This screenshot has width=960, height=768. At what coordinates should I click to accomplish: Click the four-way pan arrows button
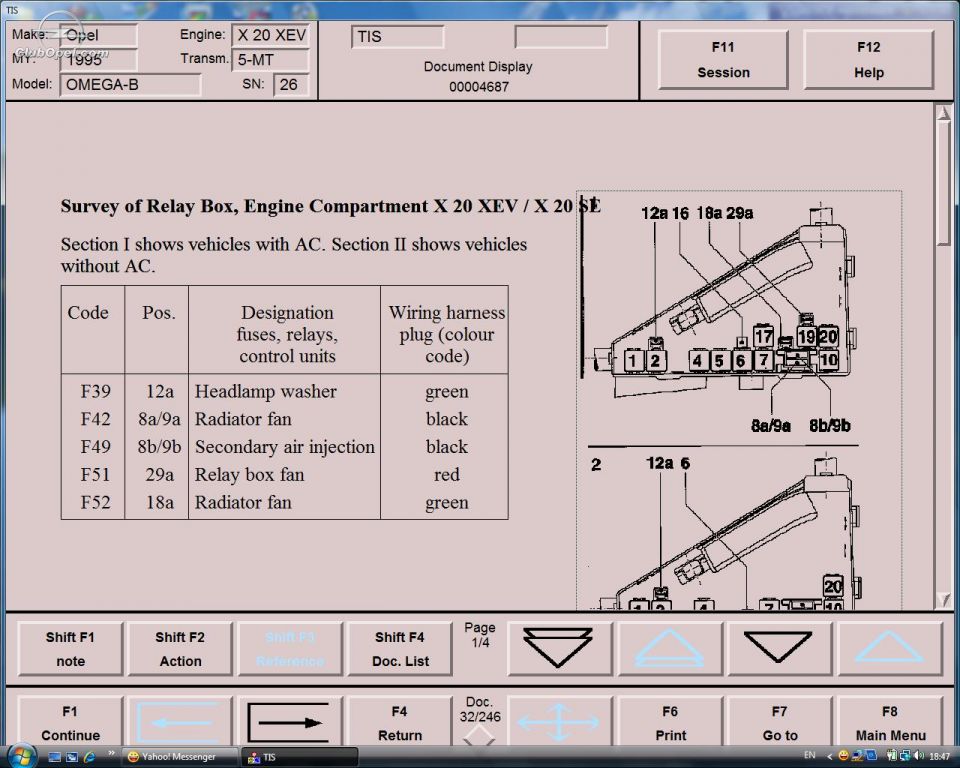[x=559, y=722]
